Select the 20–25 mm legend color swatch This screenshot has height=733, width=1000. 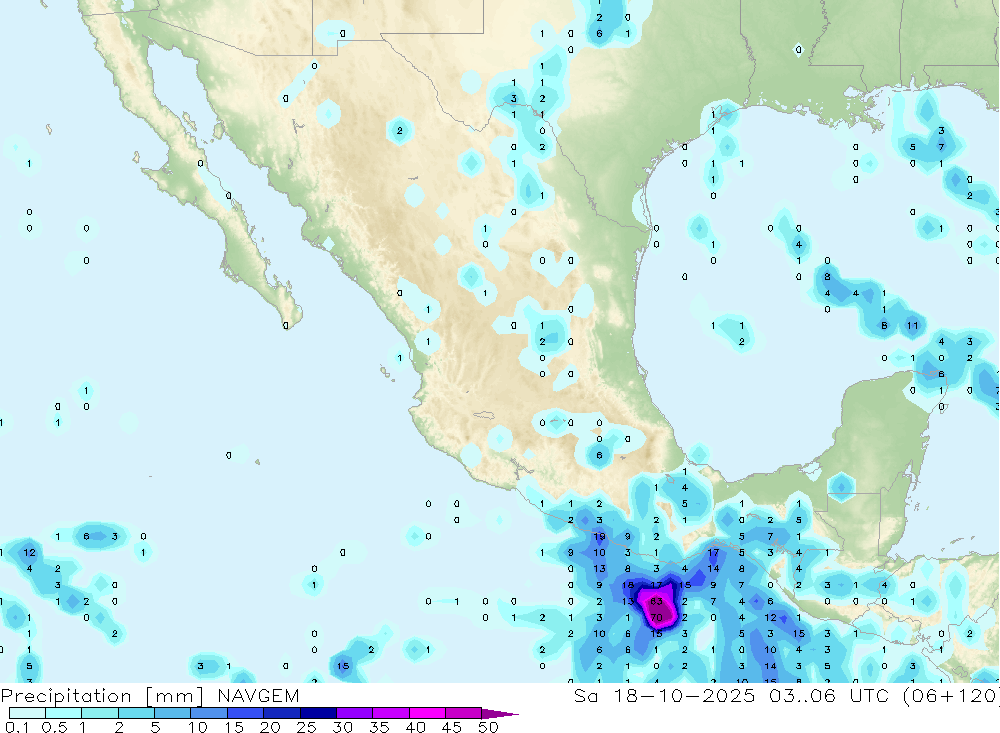282,713
